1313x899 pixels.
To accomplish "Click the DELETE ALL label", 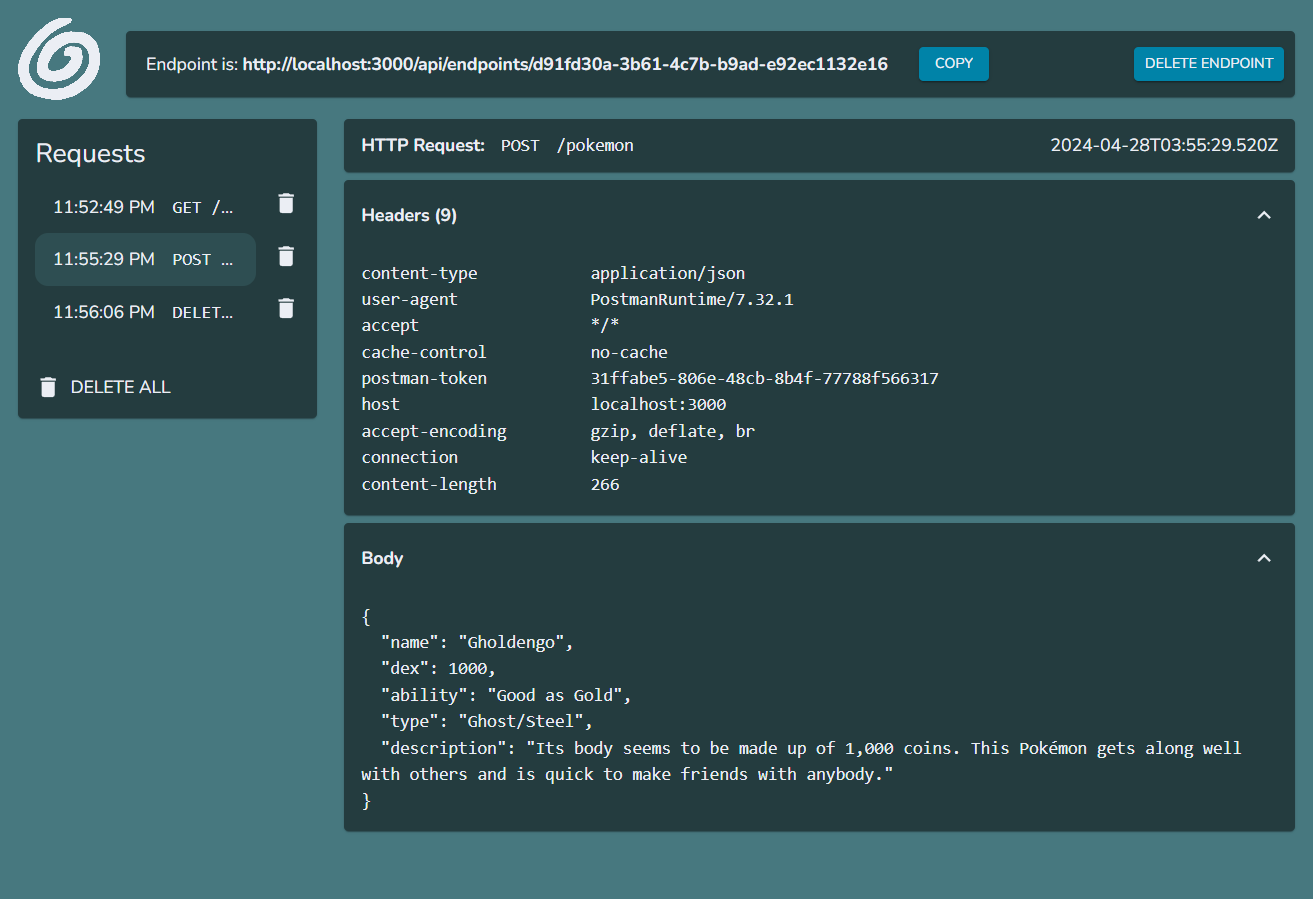I will point(120,387).
